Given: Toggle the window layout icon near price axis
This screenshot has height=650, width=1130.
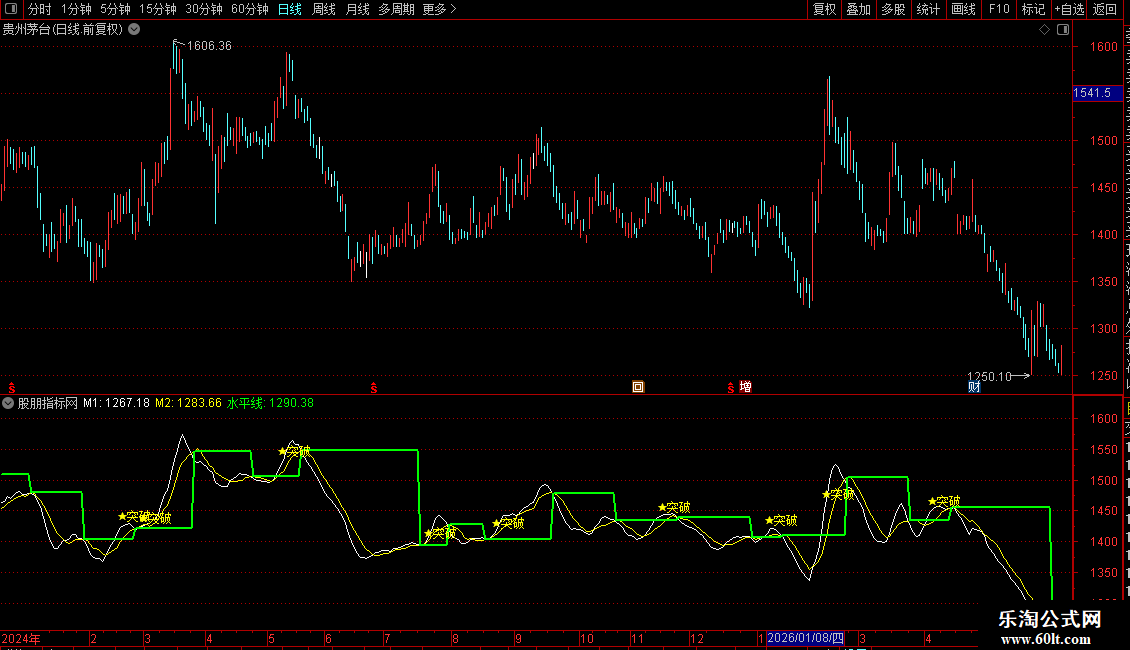Looking at the screenshot, I should 1063,30.
